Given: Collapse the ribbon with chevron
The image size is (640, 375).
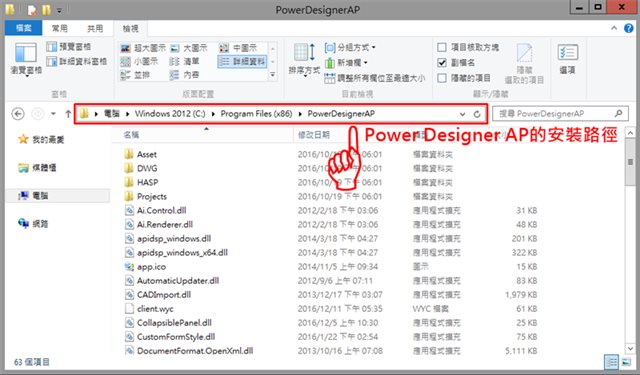Looking at the screenshot, I should point(614,28).
